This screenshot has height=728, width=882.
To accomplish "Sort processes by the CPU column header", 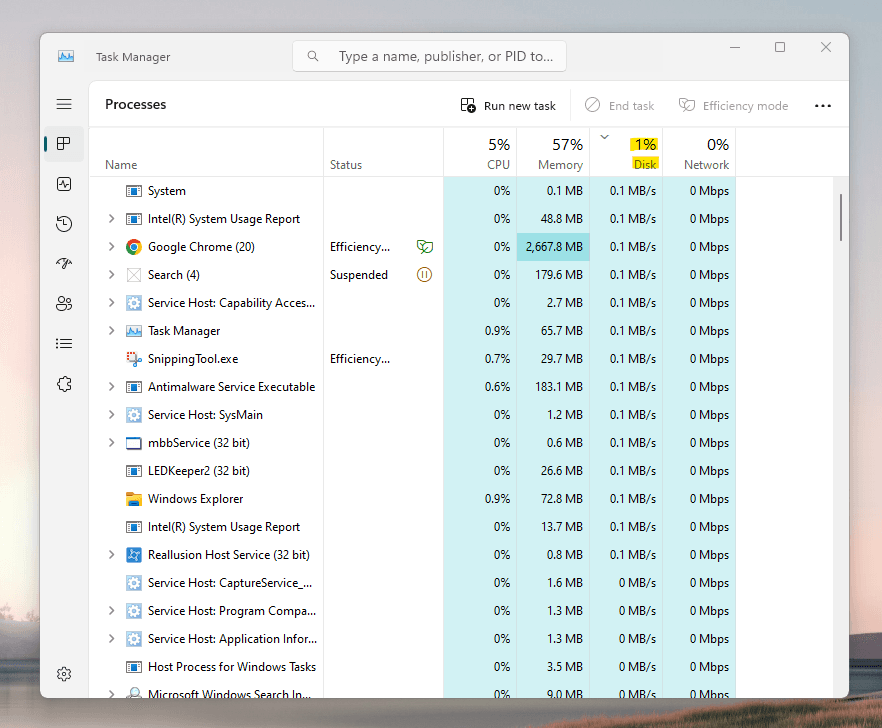I will tap(480, 152).
